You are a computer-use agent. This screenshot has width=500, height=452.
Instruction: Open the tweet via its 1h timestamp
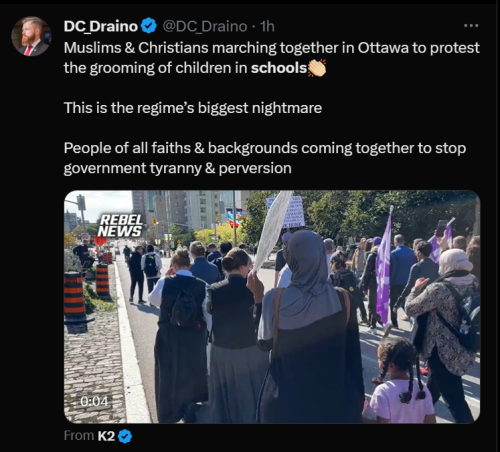tap(267, 26)
